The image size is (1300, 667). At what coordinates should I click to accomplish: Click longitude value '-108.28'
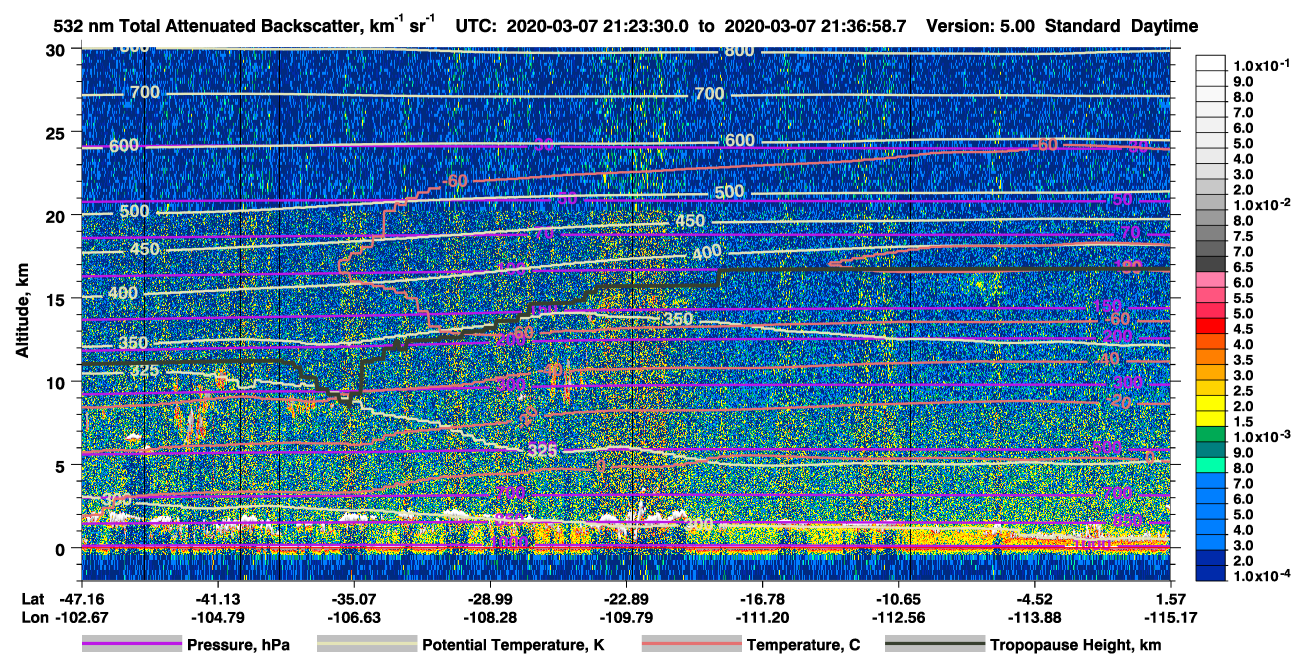[x=490, y=617]
